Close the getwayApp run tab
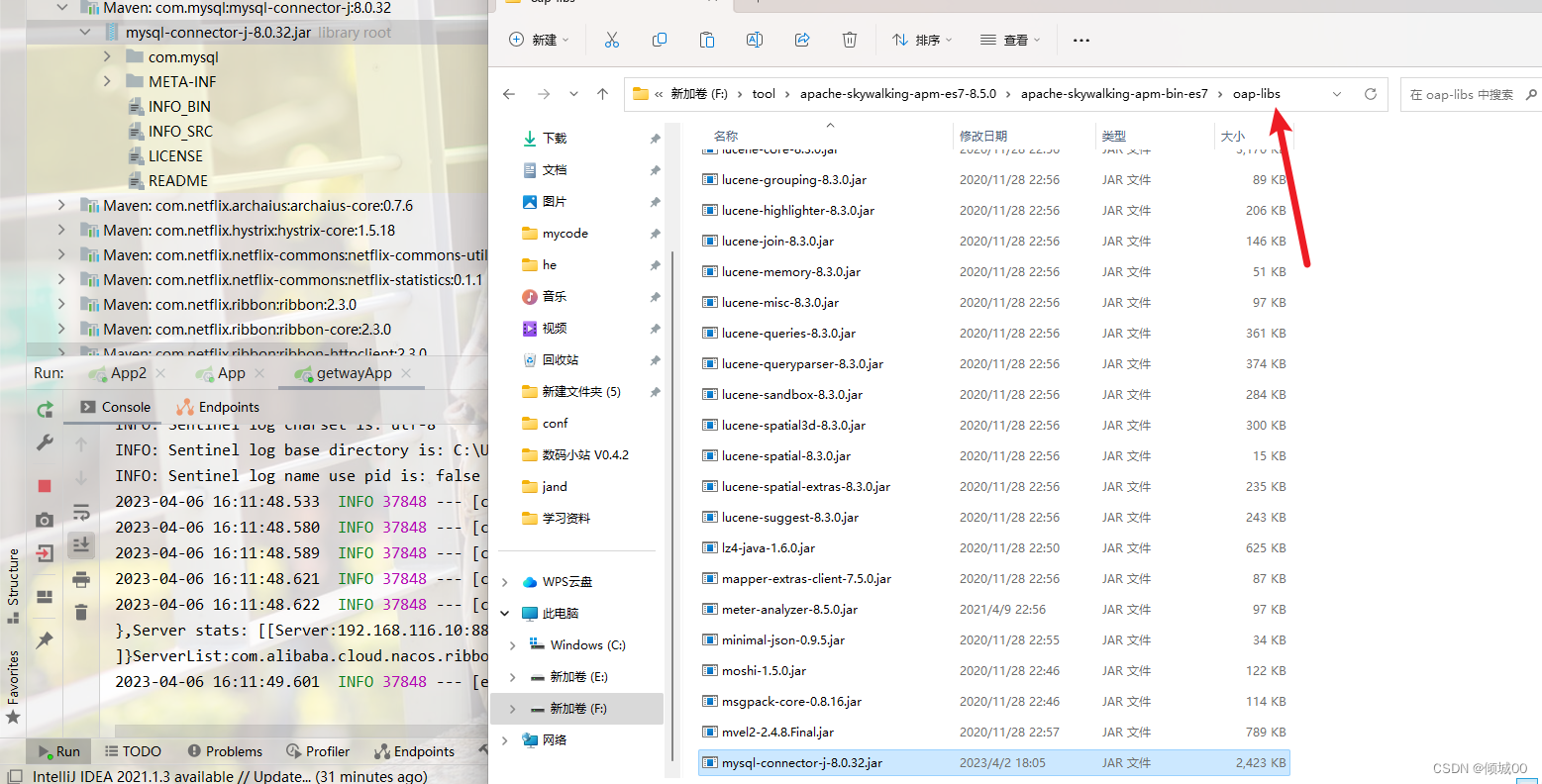The width and height of the screenshot is (1542, 784). (x=406, y=373)
